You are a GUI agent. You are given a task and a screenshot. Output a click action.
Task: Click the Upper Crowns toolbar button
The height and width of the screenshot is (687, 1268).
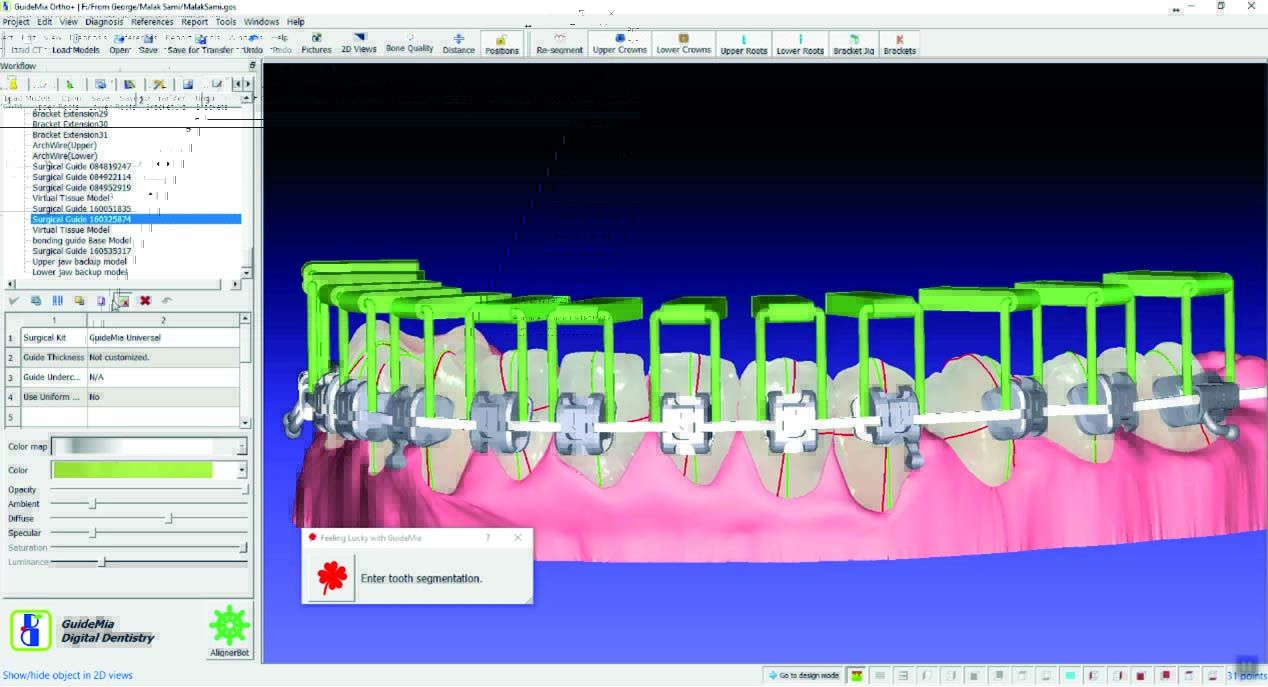tap(619, 44)
